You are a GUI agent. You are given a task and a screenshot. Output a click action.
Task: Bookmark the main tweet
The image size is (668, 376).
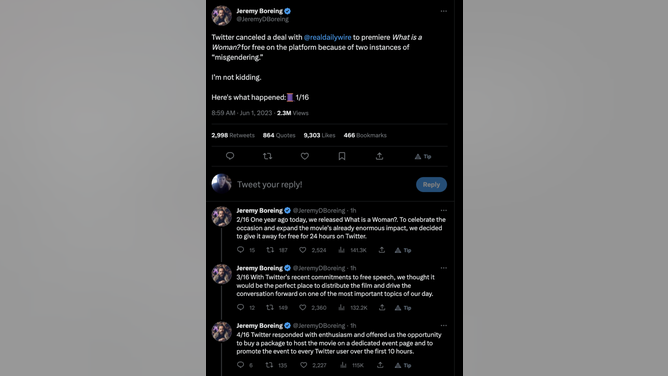click(x=342, y=156)
